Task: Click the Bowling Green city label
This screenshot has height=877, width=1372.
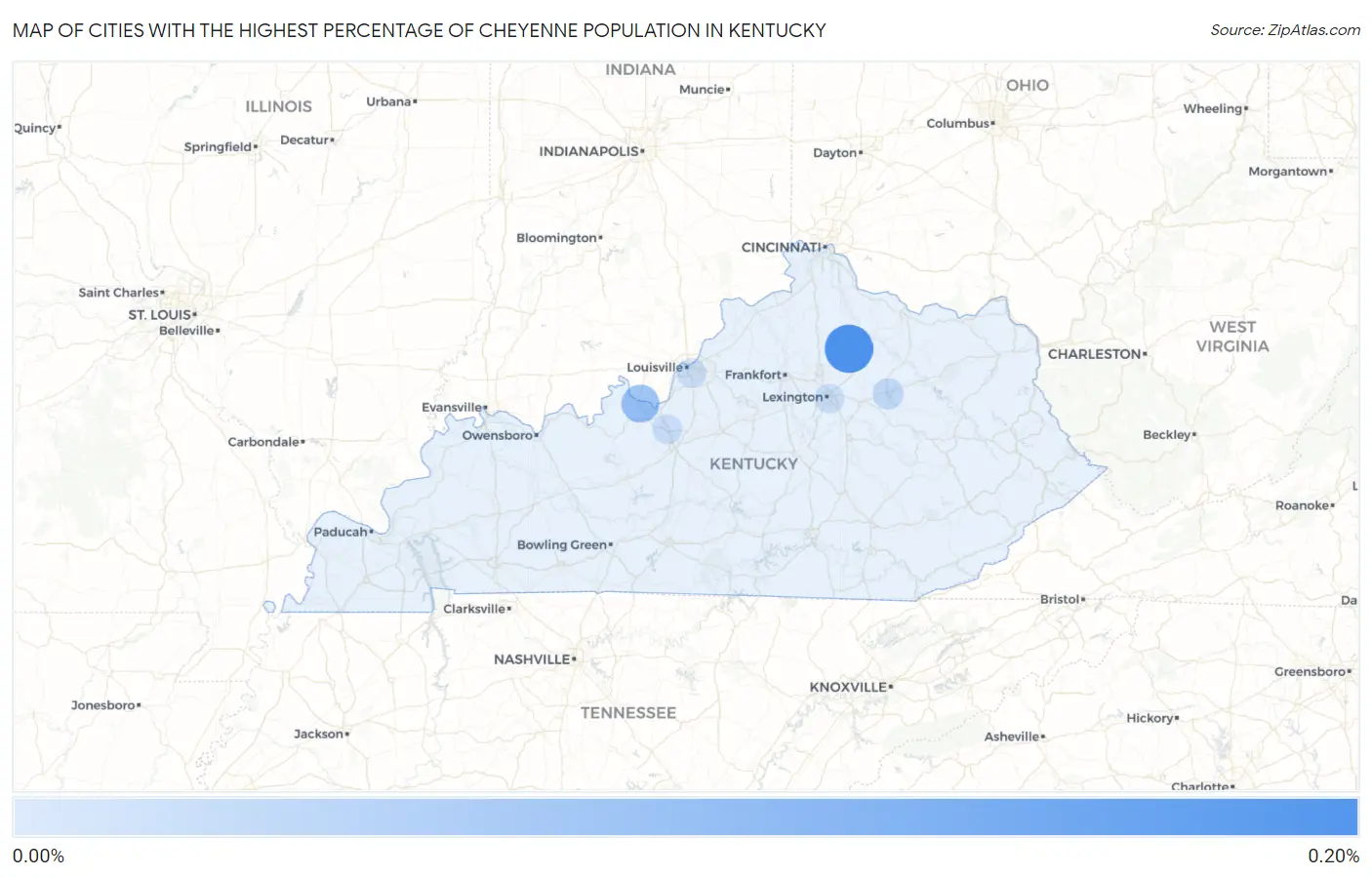Action: [x=562, y=545]
